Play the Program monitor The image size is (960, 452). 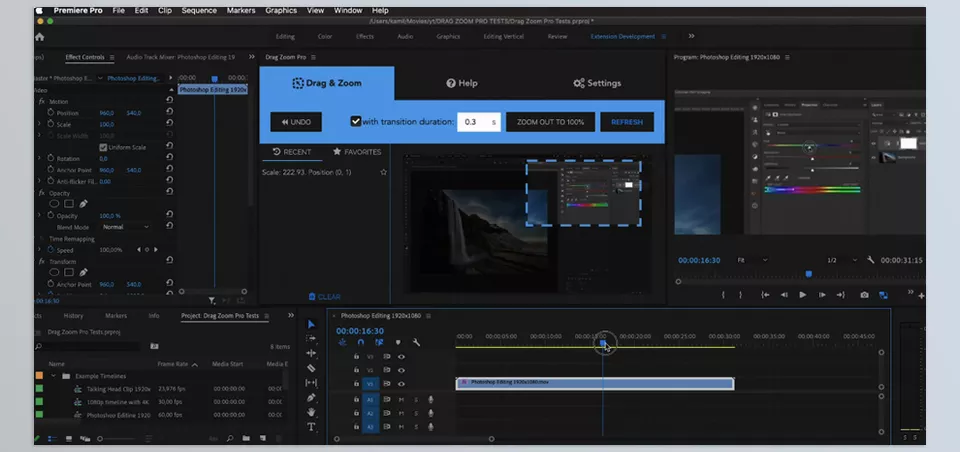click(803, 295)
